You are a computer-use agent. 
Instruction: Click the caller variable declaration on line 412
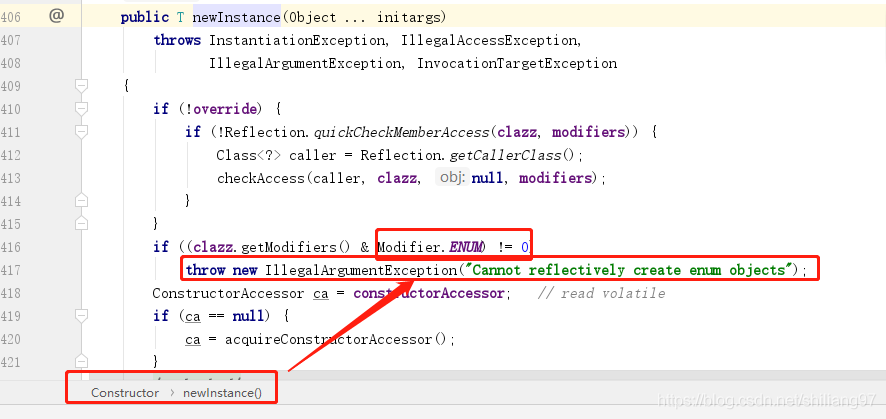tap(313, 155)
